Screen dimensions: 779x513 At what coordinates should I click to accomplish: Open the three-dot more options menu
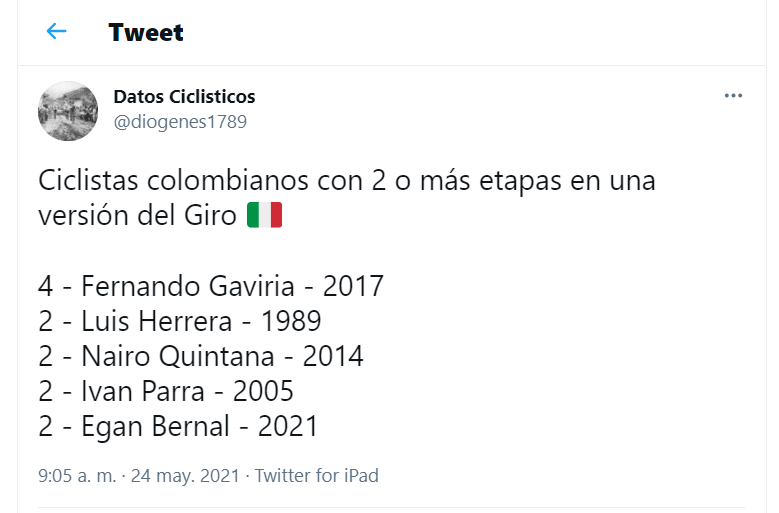coord(733,95)
